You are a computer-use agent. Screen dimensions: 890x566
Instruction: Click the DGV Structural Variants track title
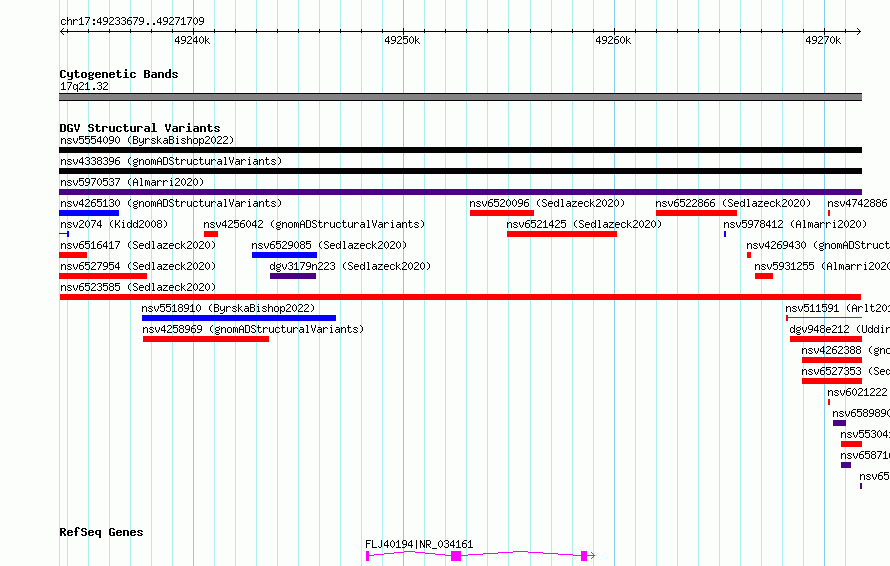[140, 128]
